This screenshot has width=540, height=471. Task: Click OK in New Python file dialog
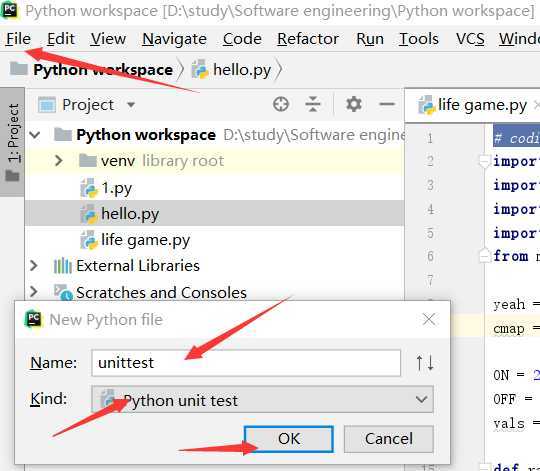[289, 439]
